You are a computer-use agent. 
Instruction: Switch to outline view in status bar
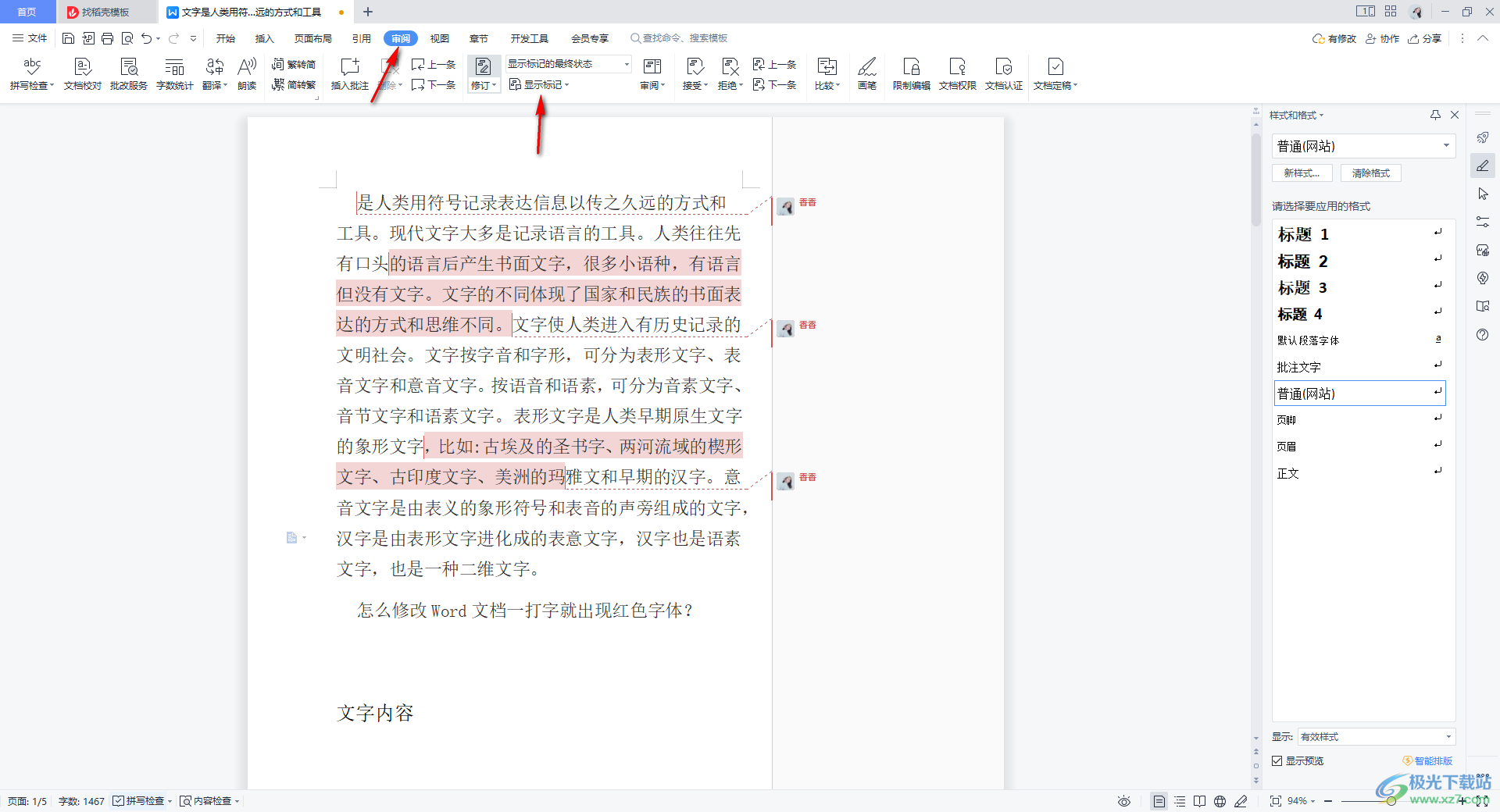tap(1180, 801)
